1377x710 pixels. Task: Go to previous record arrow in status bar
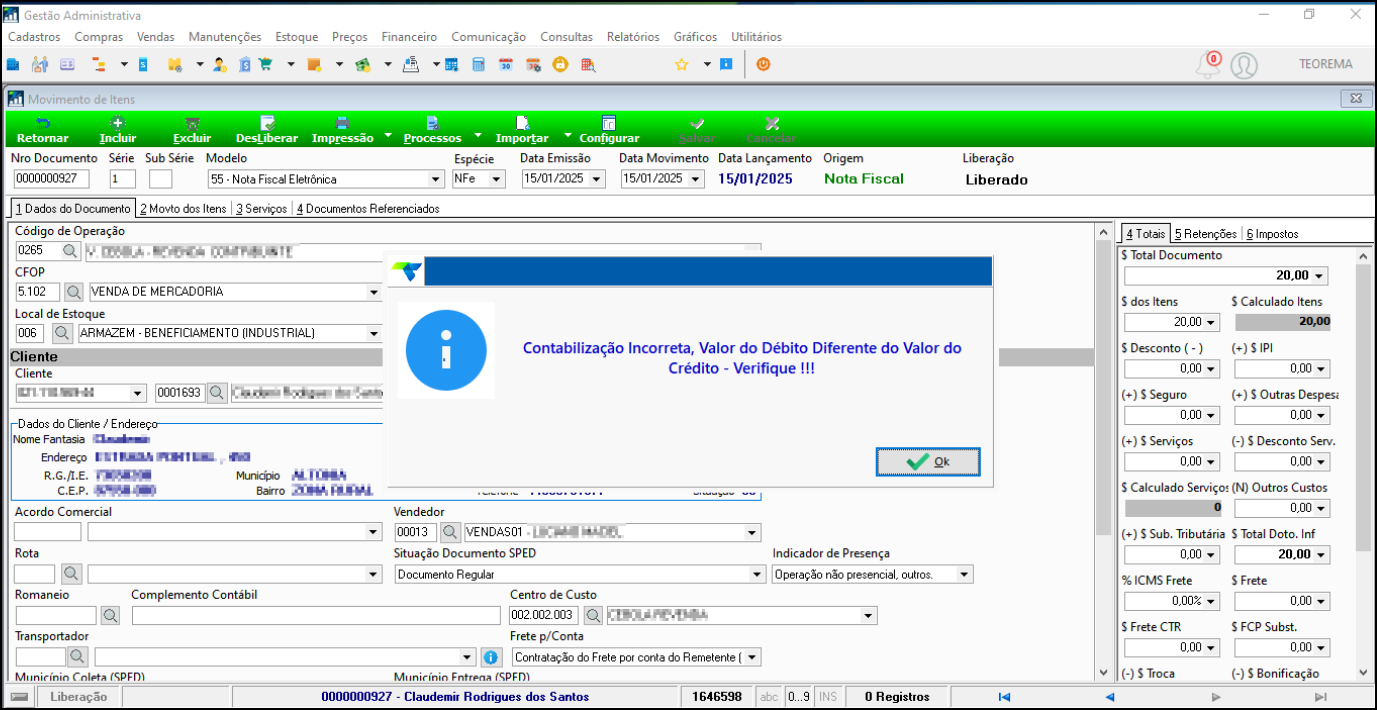click(x=1109, y=697)
